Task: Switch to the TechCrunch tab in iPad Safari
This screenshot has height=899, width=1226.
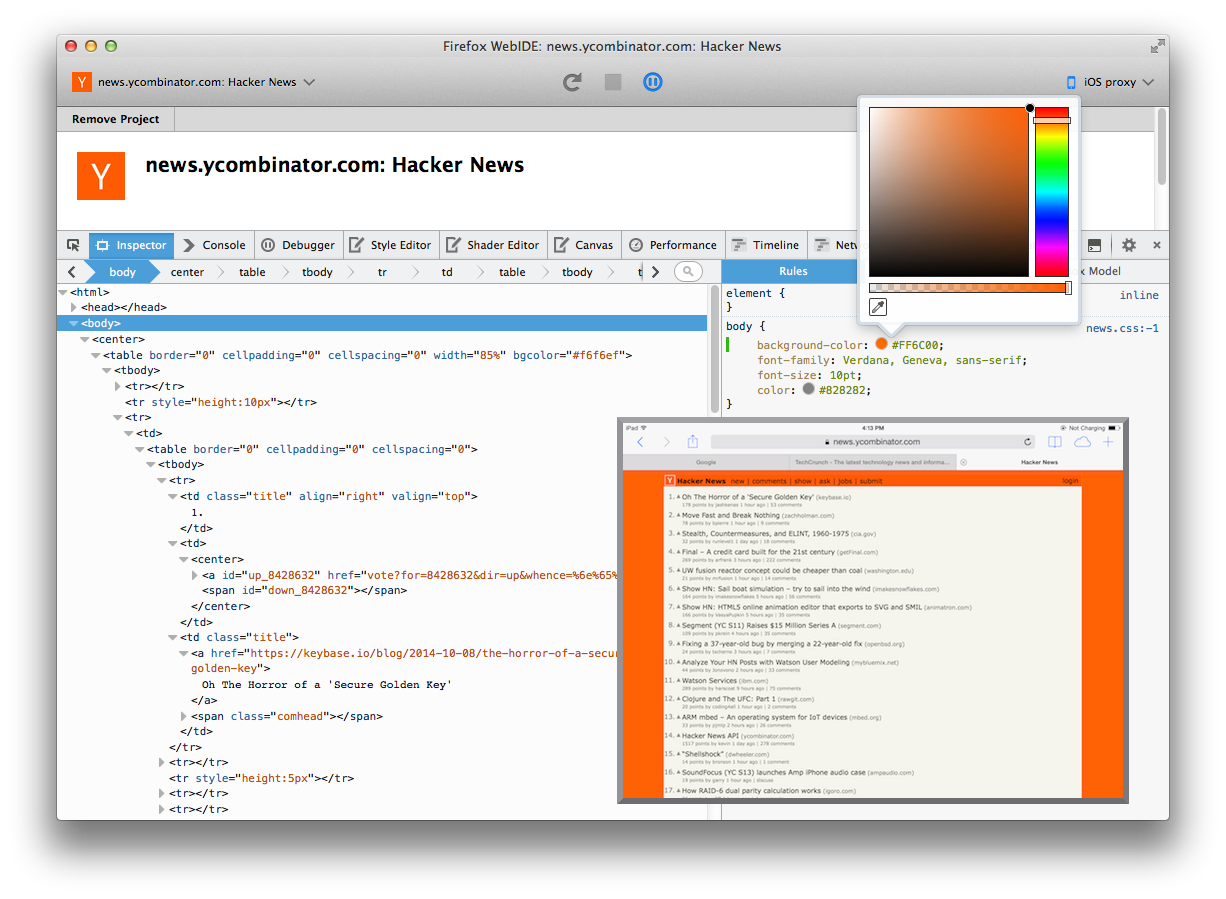Action: [x=872, y=462]
